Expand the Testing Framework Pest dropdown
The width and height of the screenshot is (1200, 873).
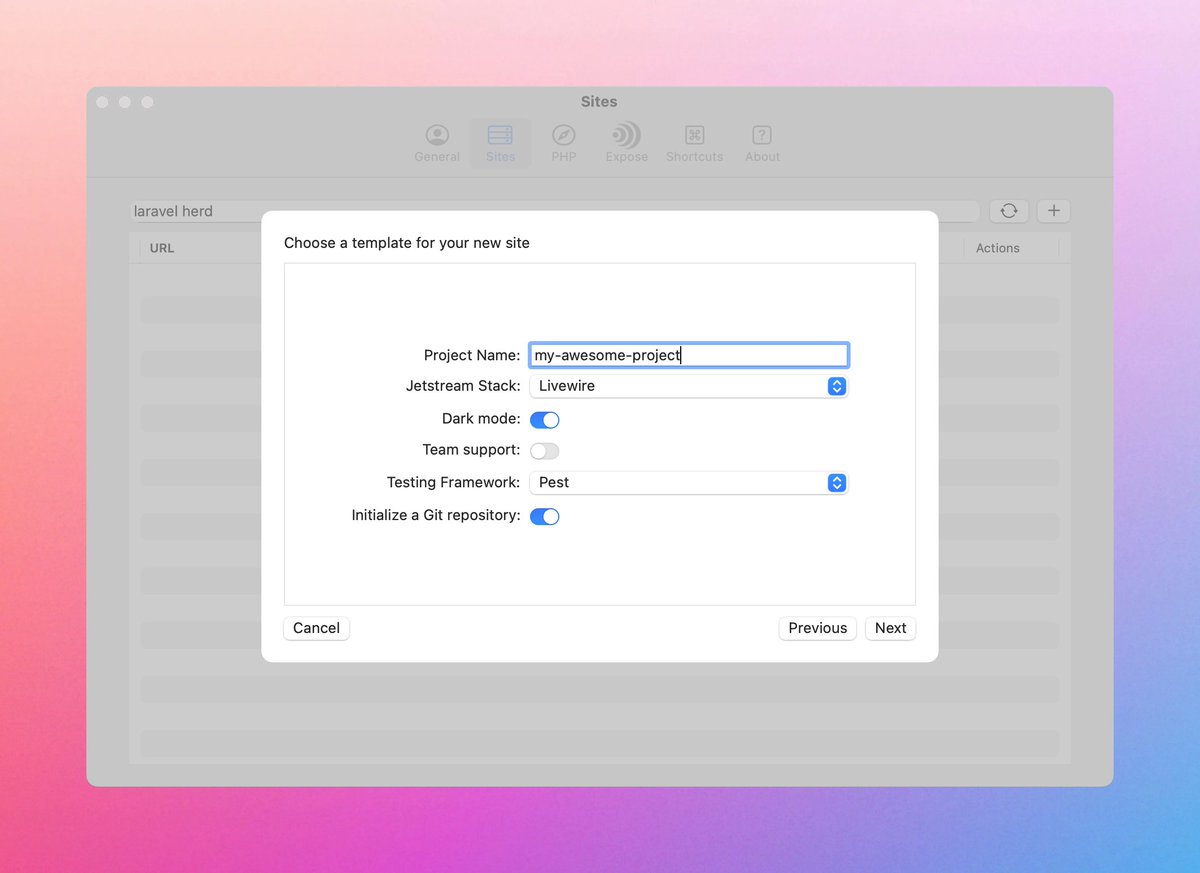tap(688, 482)
